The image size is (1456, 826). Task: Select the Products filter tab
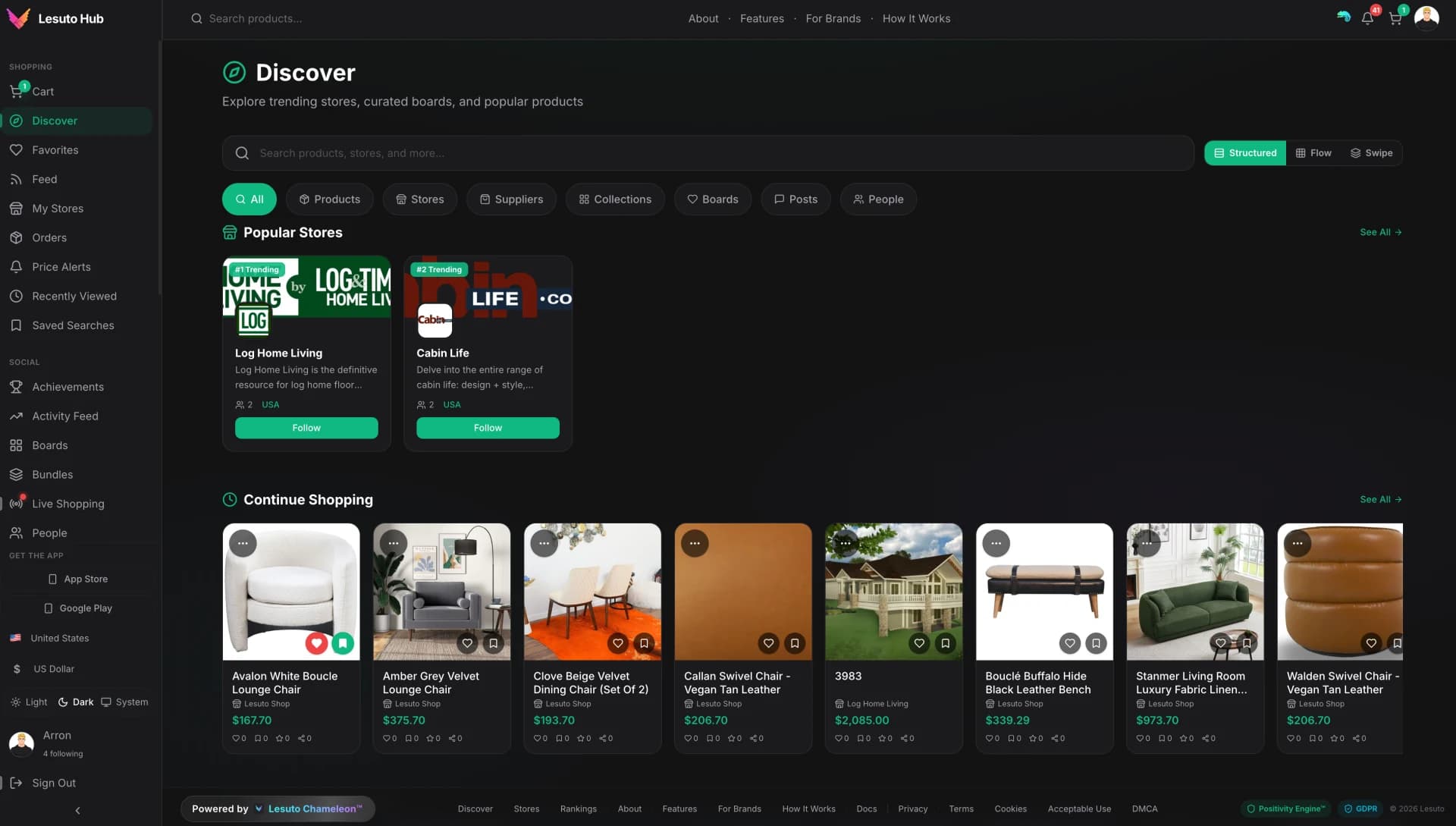[329, 199]
